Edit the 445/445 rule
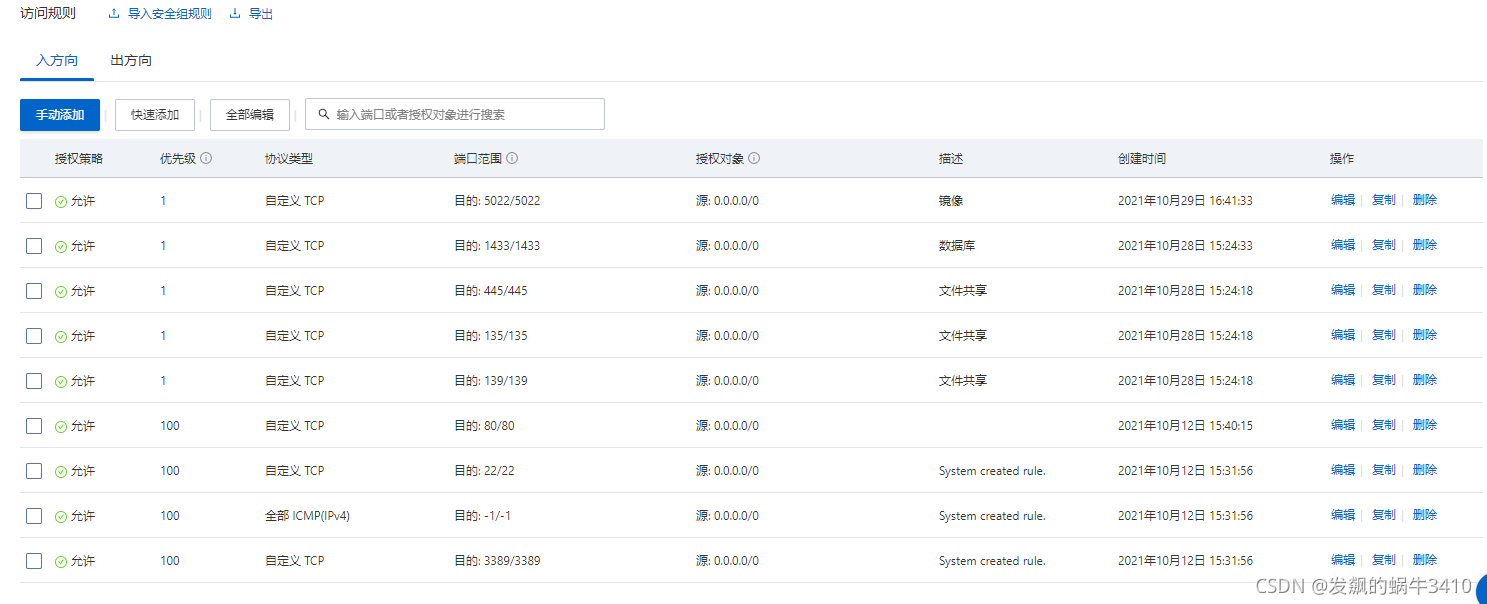This screenshot has height=604, width=1487. click(1343, 290)
